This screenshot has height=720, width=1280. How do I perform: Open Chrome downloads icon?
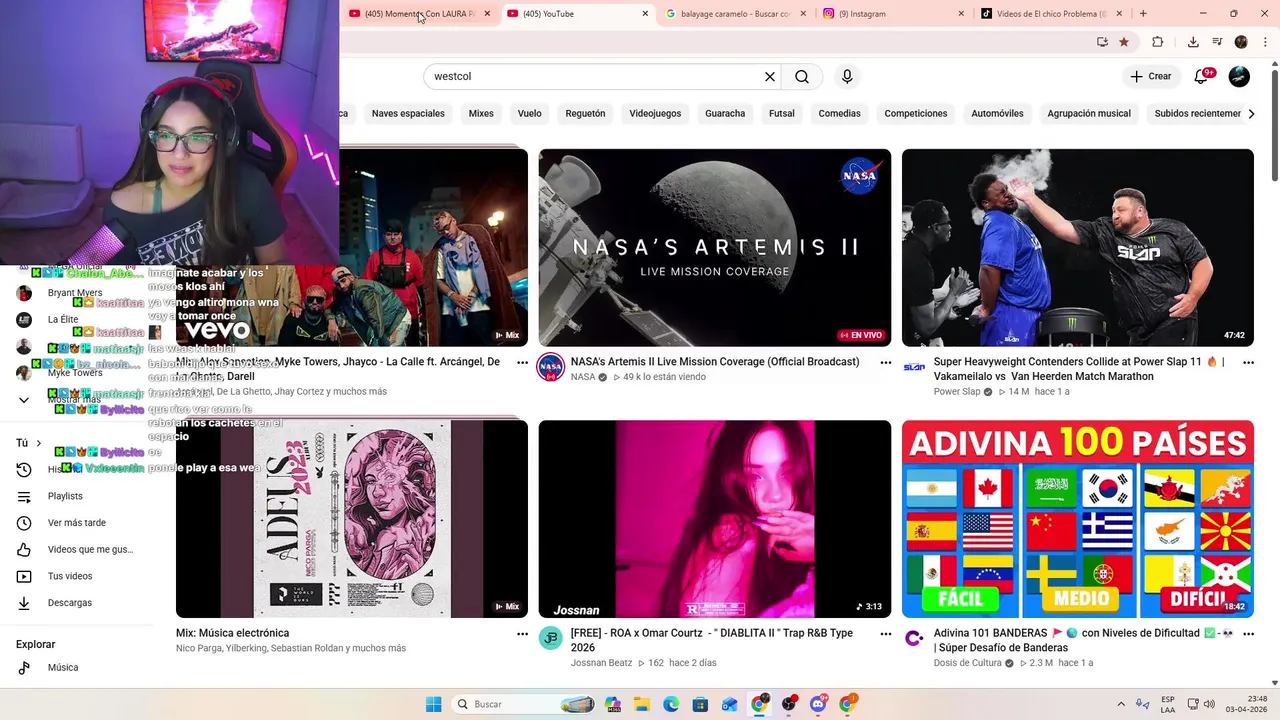coord(1193,42)
